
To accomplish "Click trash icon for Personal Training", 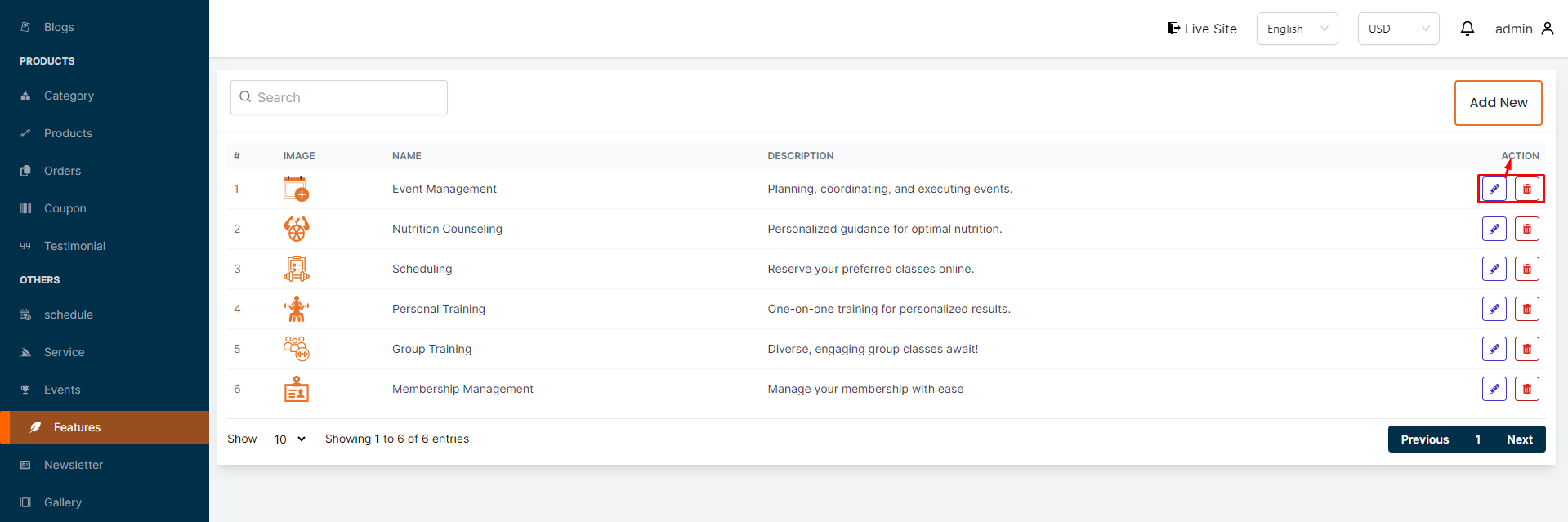I will pyautogui.click(x=1526, y=309).
